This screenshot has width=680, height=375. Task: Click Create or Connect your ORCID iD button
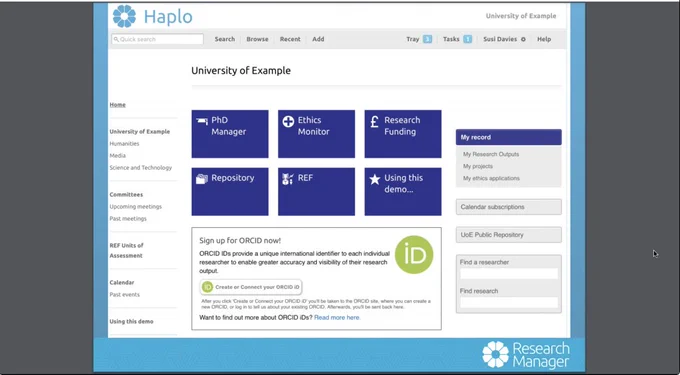click(251, 287)
